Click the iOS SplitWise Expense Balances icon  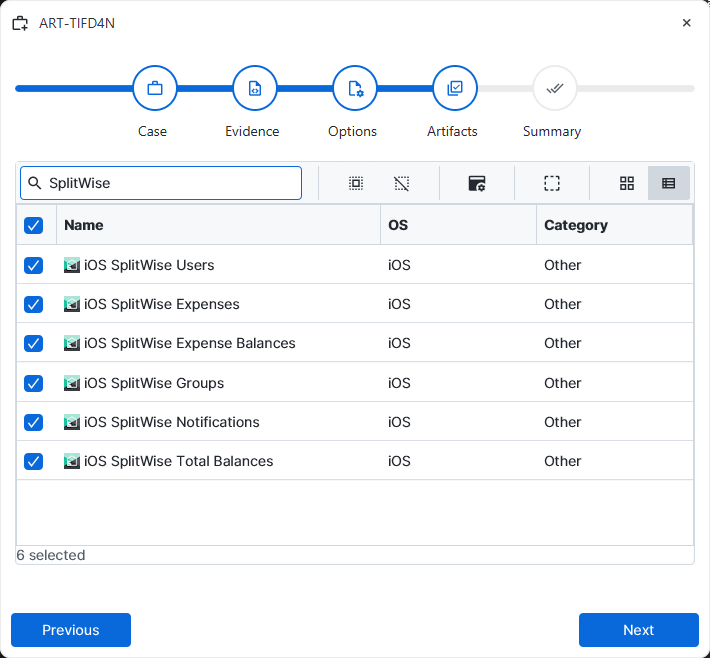coord(72,343)
